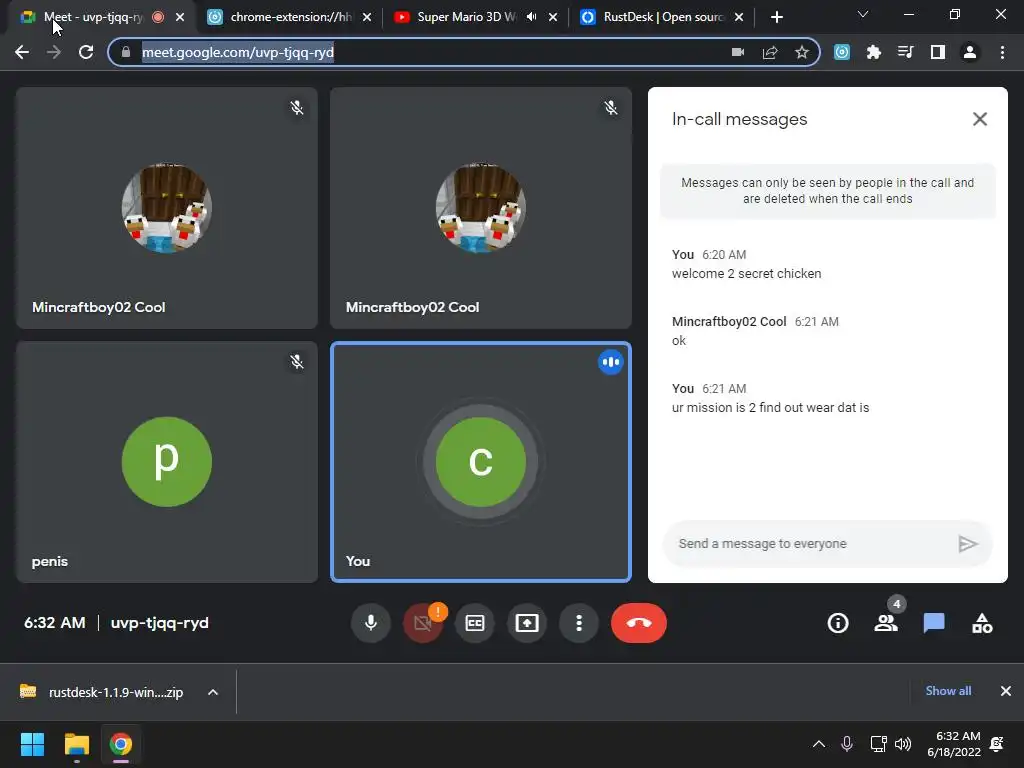Open the media controls icon in toolbar
The height and width of the screenshot is (768, 1024).
click(x=905, y=52)
